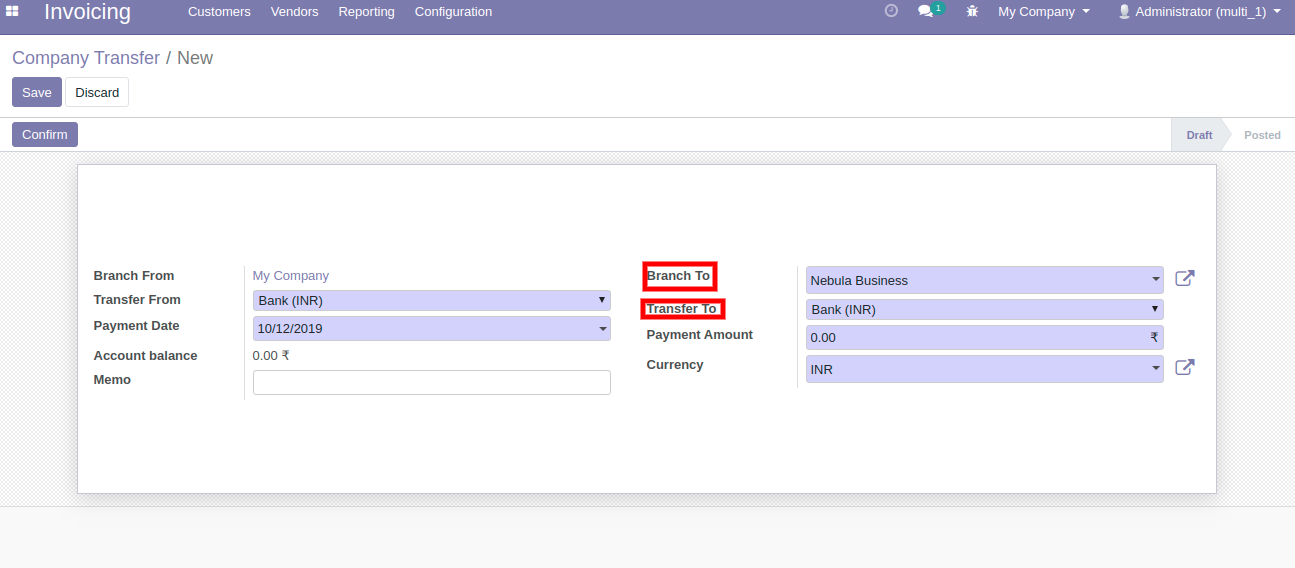Click the developer tools bug icon
The image size is (1295, 568).
(972, 12)
